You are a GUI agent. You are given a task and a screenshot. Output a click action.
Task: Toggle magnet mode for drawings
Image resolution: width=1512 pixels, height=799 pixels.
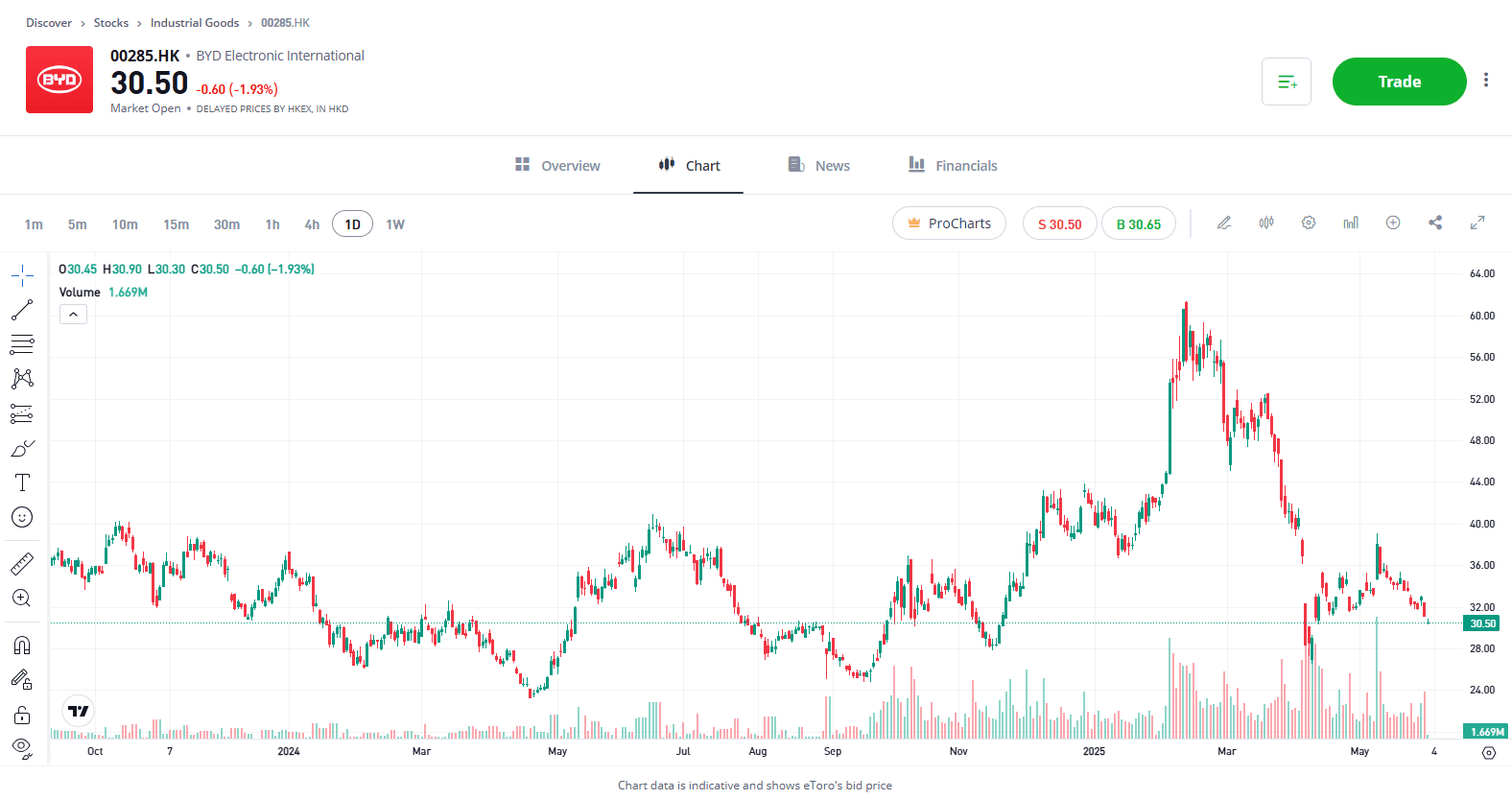[x=22, y=645]
